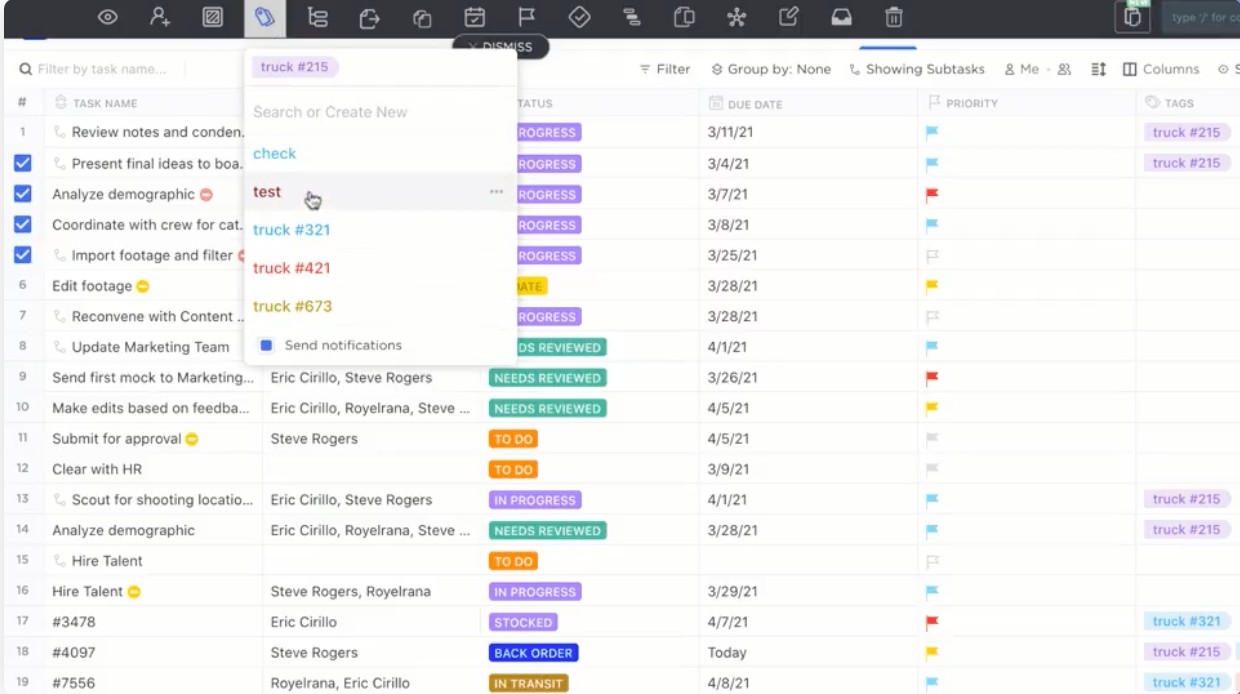This screenshot has height=694, width=1240.
Task: Toggle the Send notifications checkbox
Action: point(266,345)
